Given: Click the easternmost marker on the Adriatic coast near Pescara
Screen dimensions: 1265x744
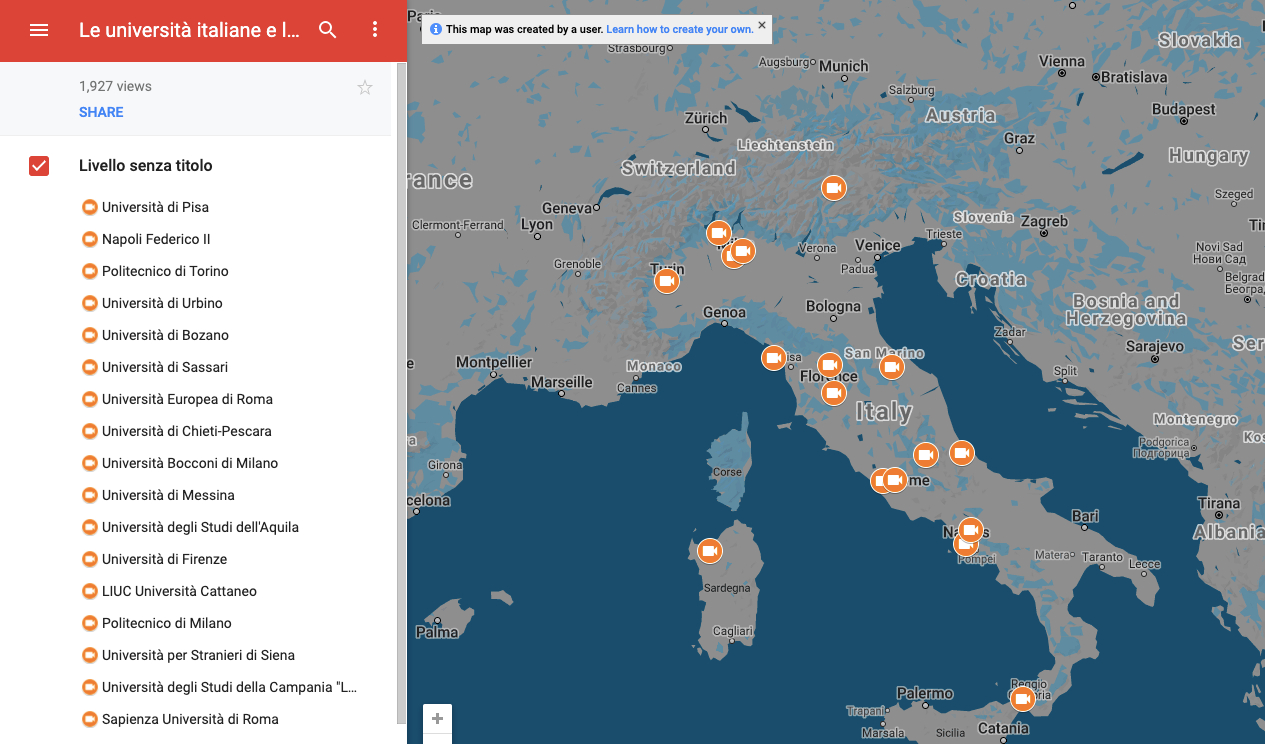Looking at the screenshot, I should tap(961, 454).
